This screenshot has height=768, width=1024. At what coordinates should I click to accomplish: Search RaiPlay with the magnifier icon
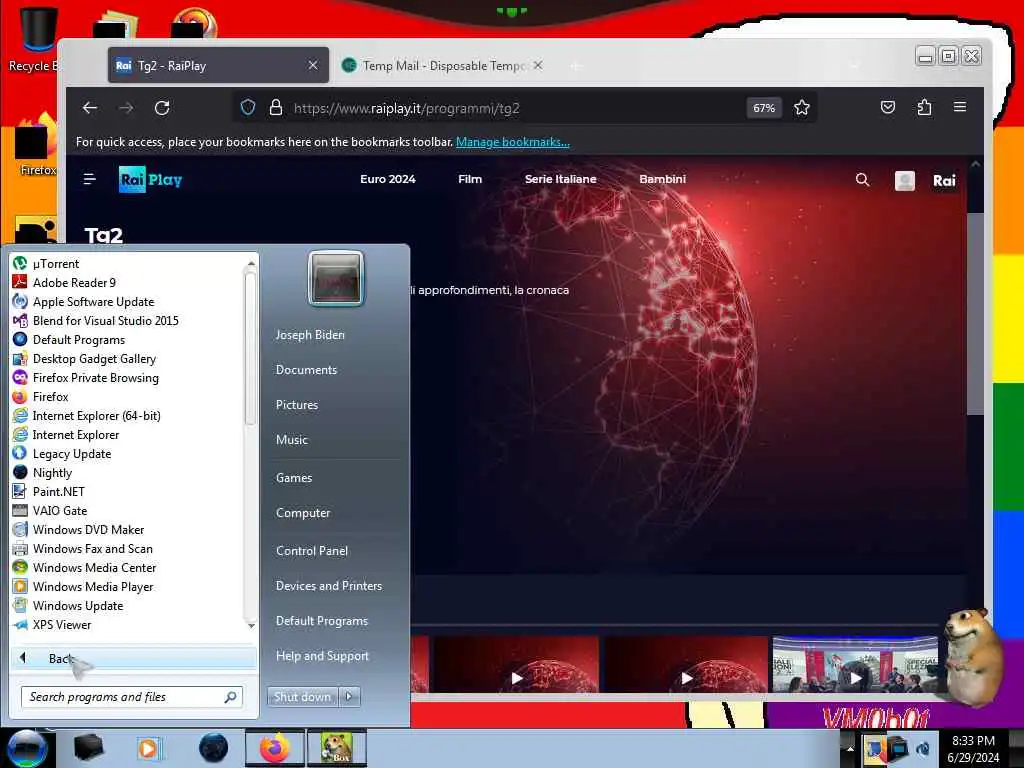pyautogui.click(x=862, y=180)
